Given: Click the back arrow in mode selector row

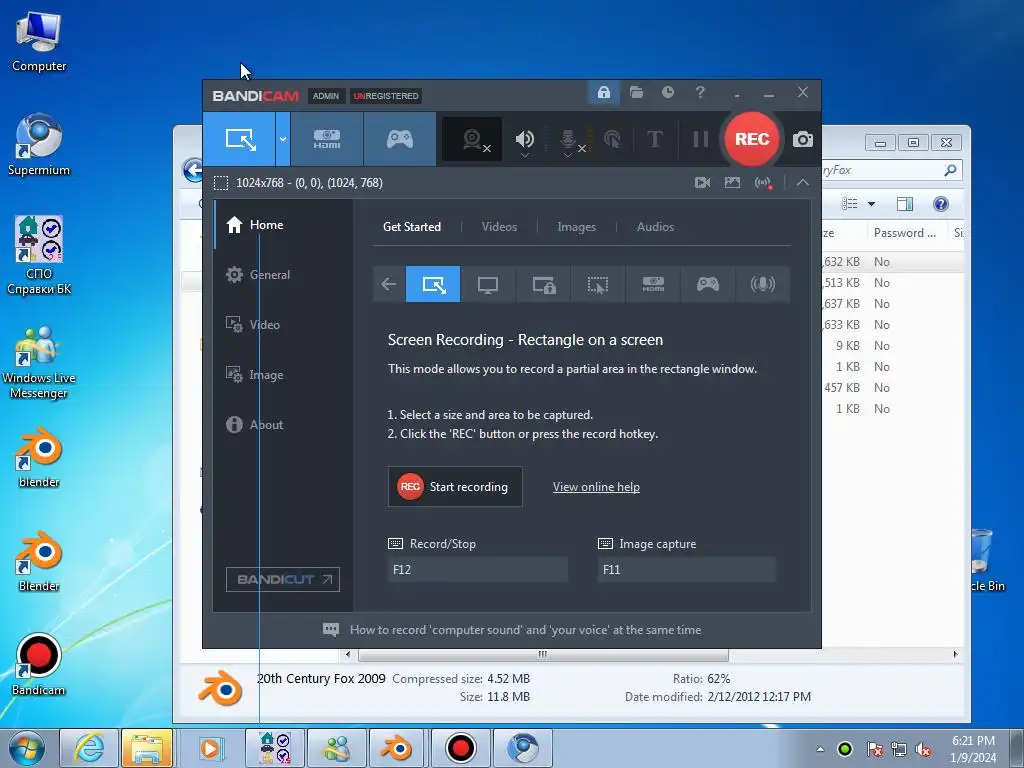Looking at the screenshot, I should click(x=389, y=284).
